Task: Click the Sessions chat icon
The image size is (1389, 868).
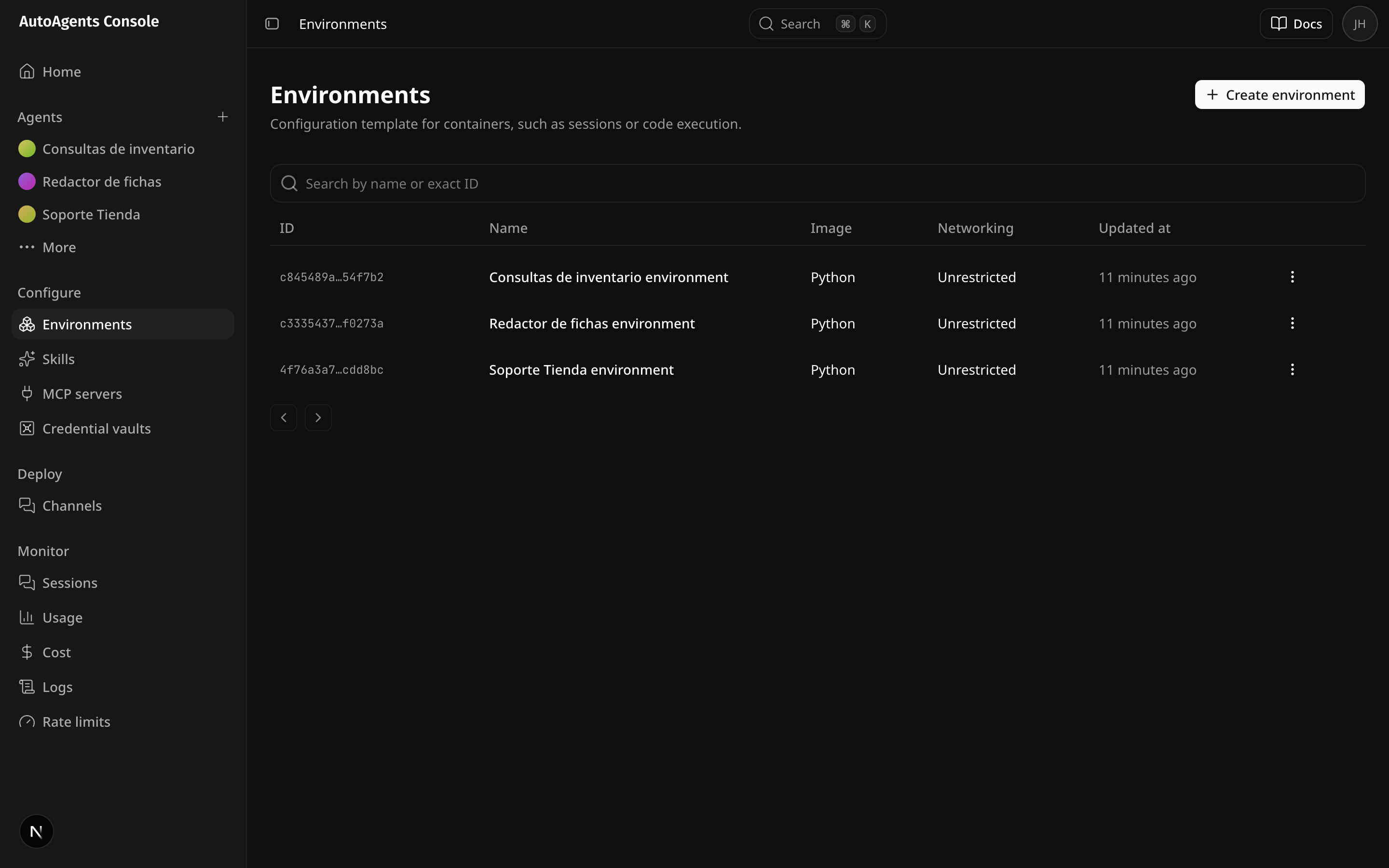Action: point(27,582)
